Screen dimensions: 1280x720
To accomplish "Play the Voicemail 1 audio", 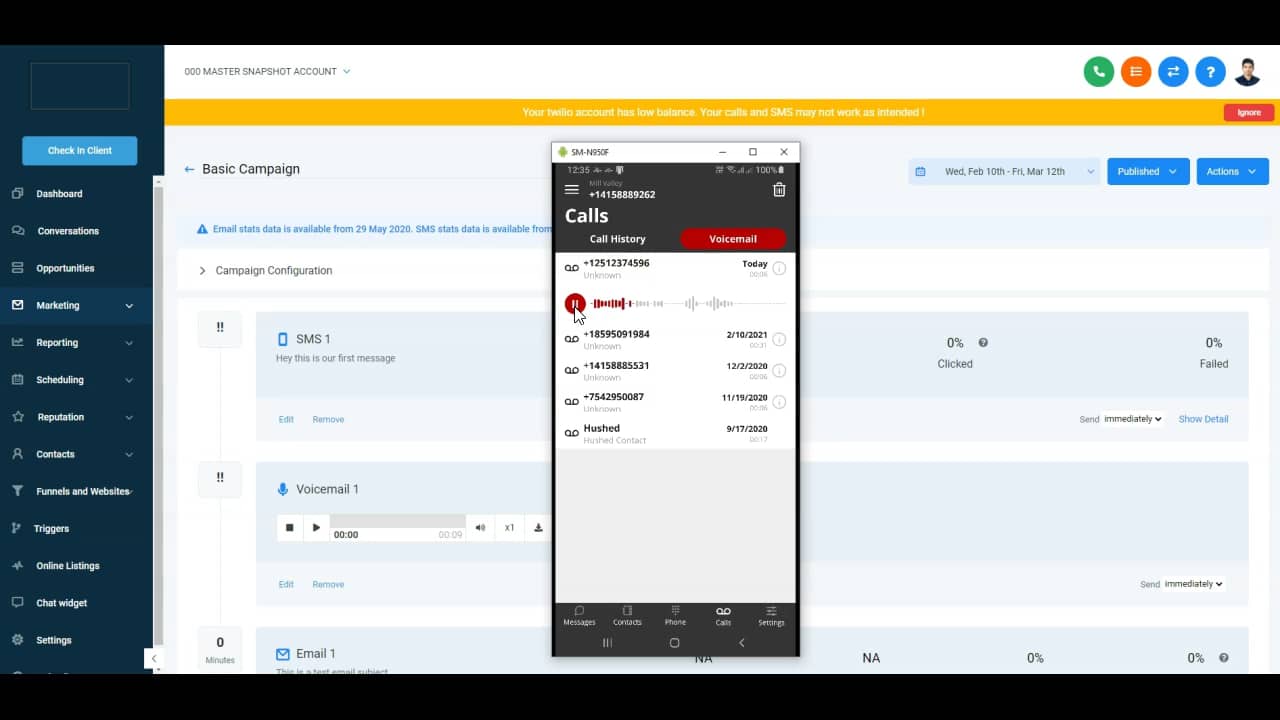I will 316,528.
